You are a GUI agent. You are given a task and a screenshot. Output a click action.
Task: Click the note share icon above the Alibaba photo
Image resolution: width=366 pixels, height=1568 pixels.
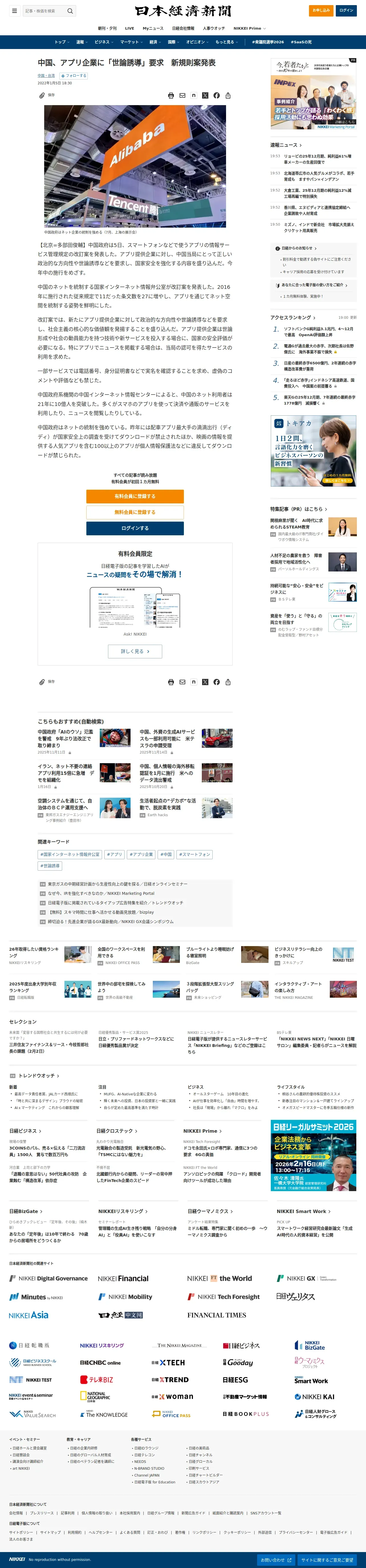(194, 95)
